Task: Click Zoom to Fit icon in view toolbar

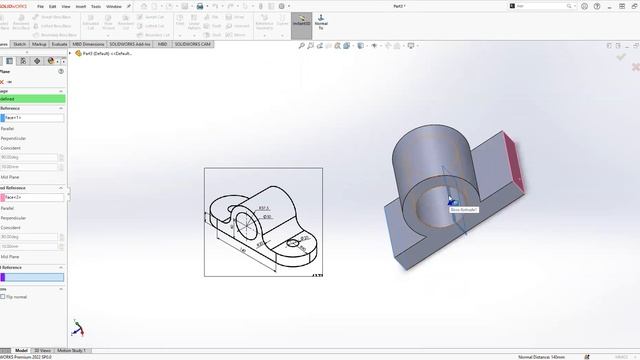Action: [302, 46]
